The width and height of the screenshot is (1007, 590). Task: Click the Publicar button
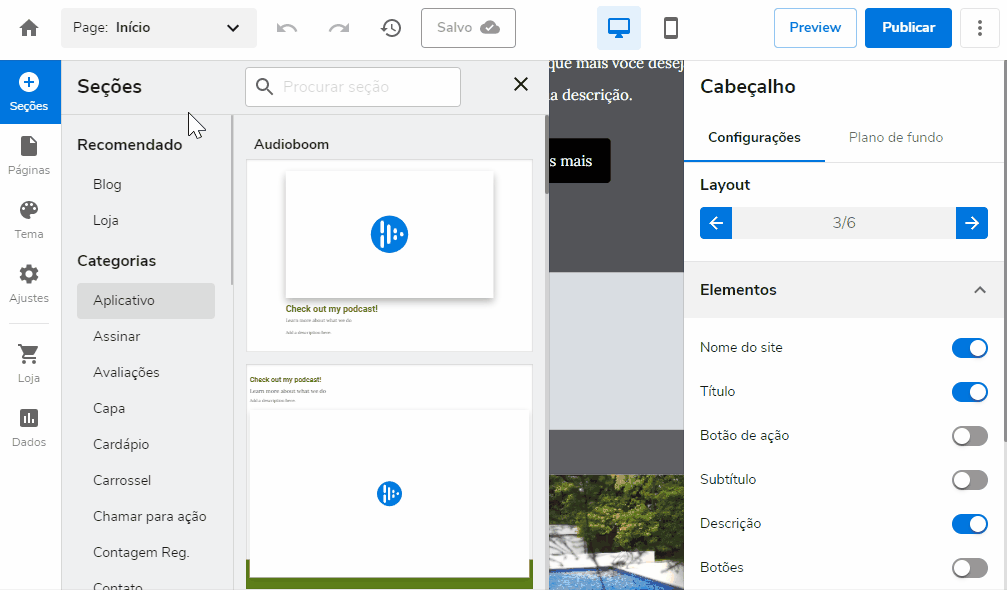coord(908,28)
